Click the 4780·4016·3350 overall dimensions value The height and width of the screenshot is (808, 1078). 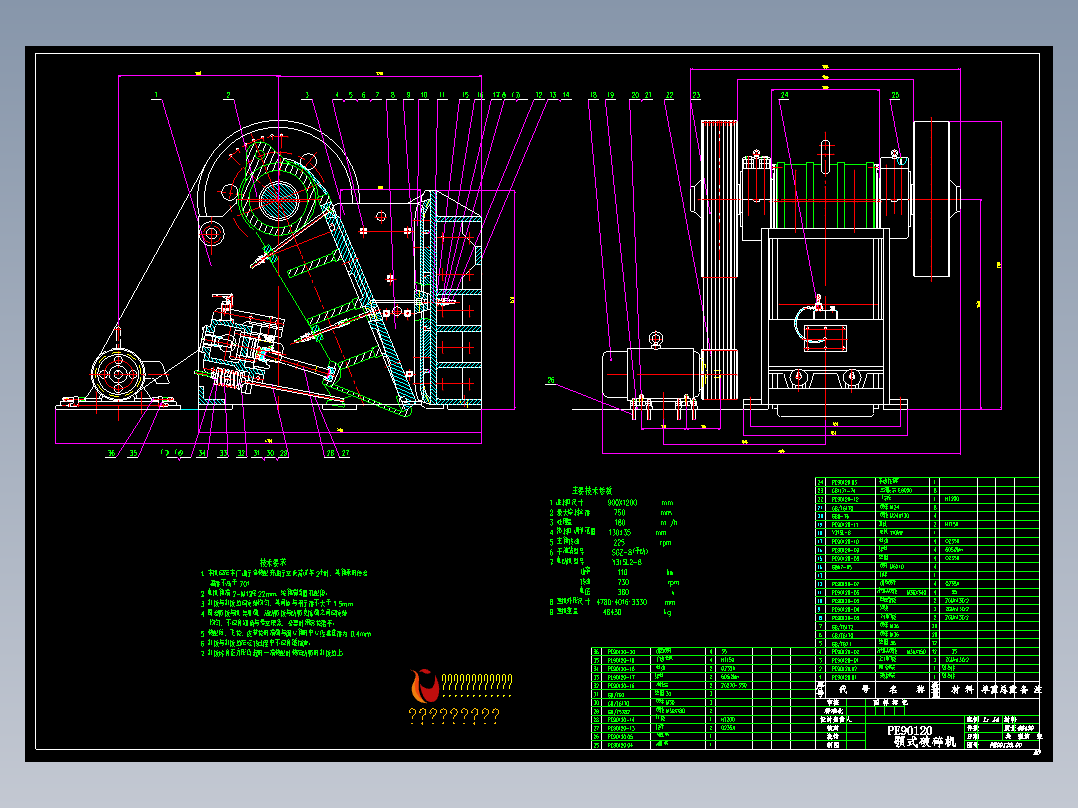pos(622,602)
